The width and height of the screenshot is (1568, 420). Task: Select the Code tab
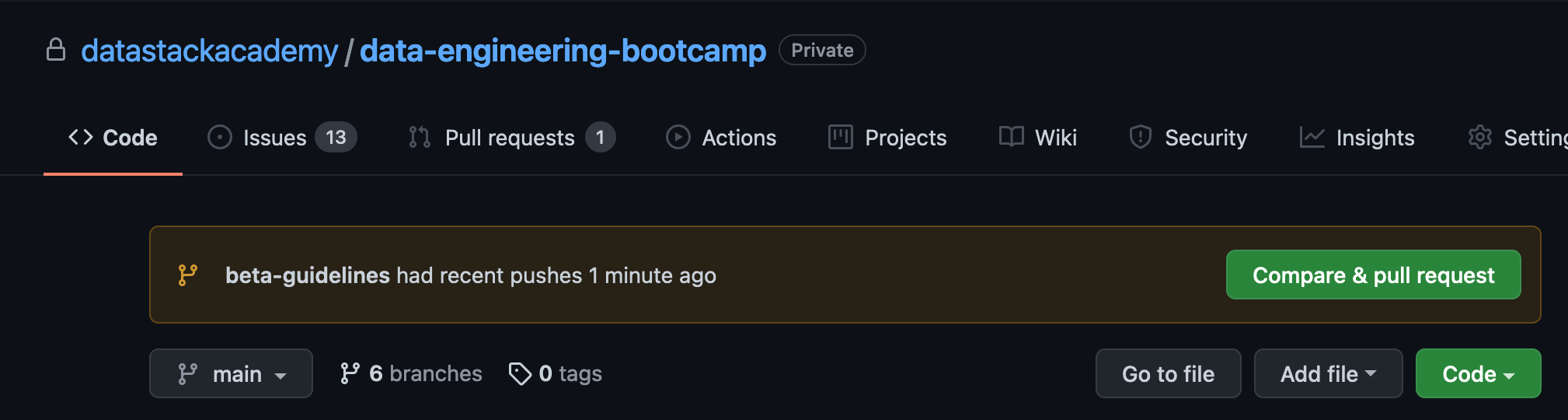pos(113,138)
